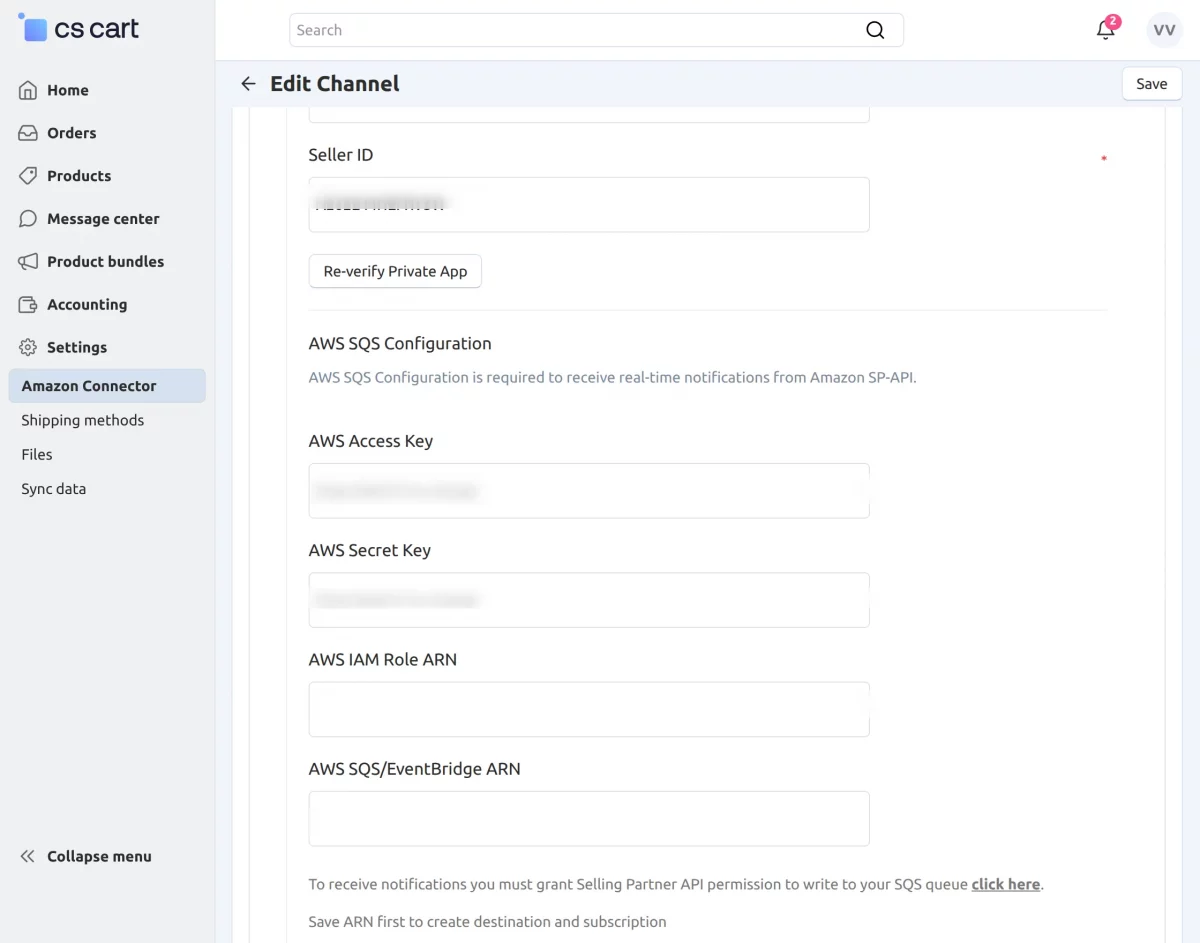
Task: Go back using the arrow icon
Action: (248, 84)
